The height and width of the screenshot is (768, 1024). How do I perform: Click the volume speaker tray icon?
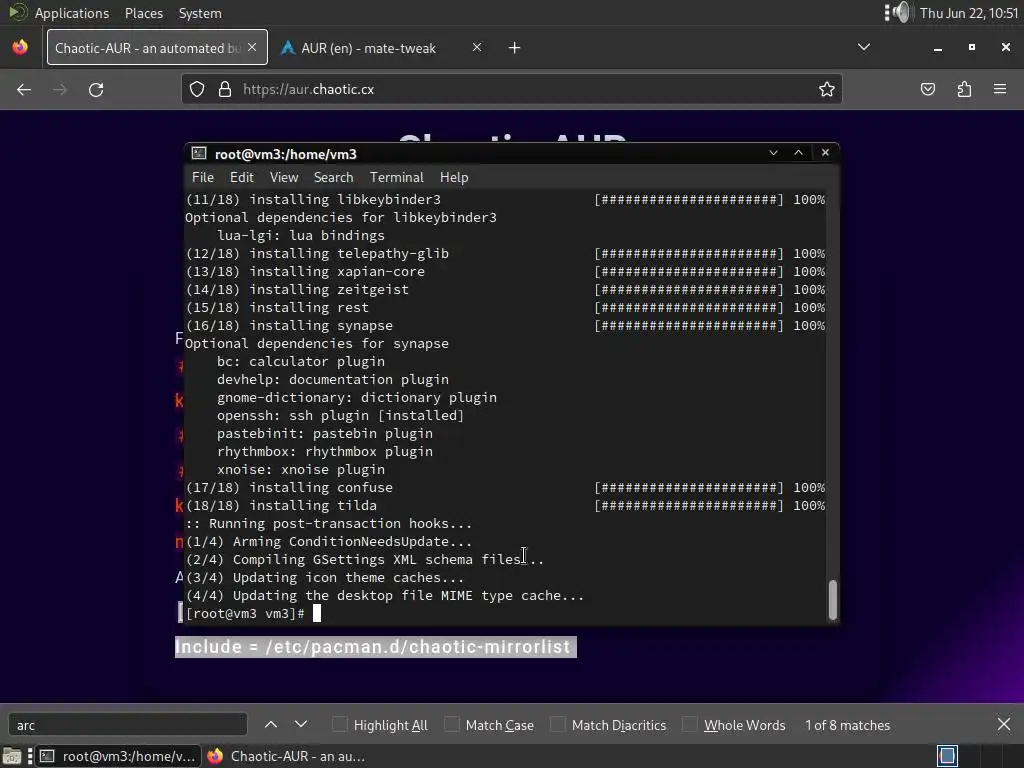pos(901,12)
